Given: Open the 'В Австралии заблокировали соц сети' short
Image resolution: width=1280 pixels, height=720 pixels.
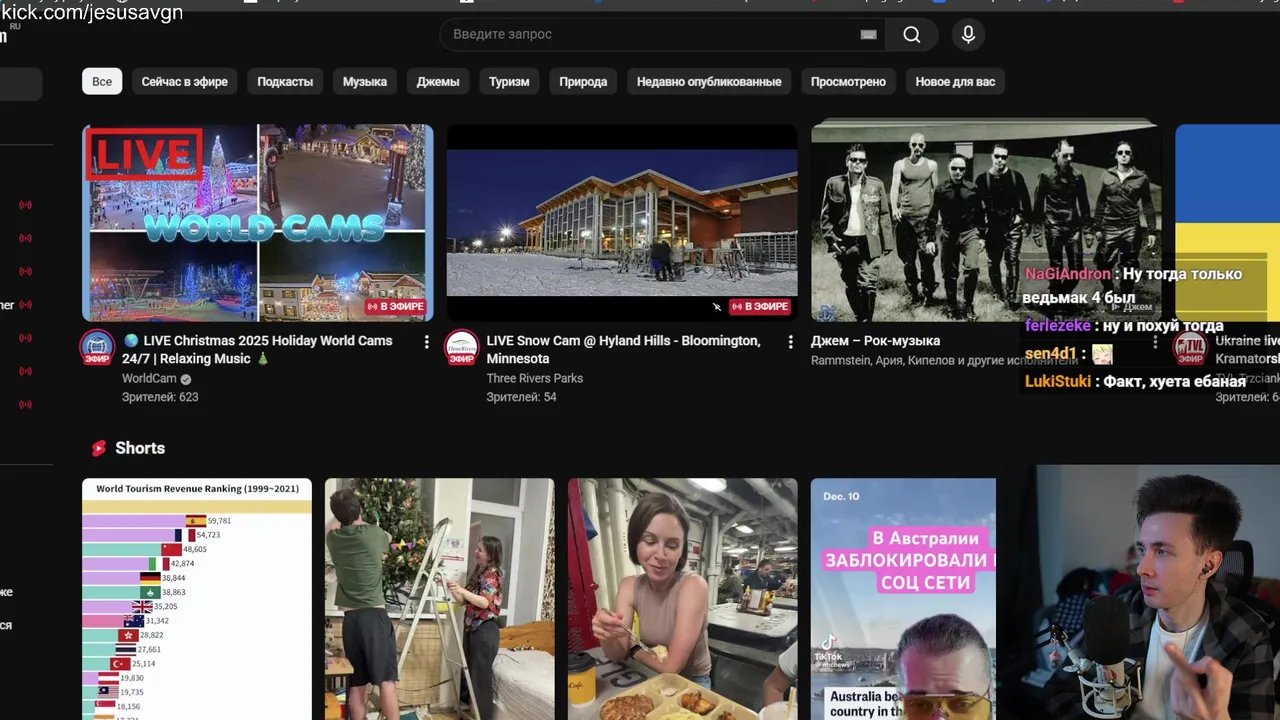Looking at the screenshot, I should [903, 599].
